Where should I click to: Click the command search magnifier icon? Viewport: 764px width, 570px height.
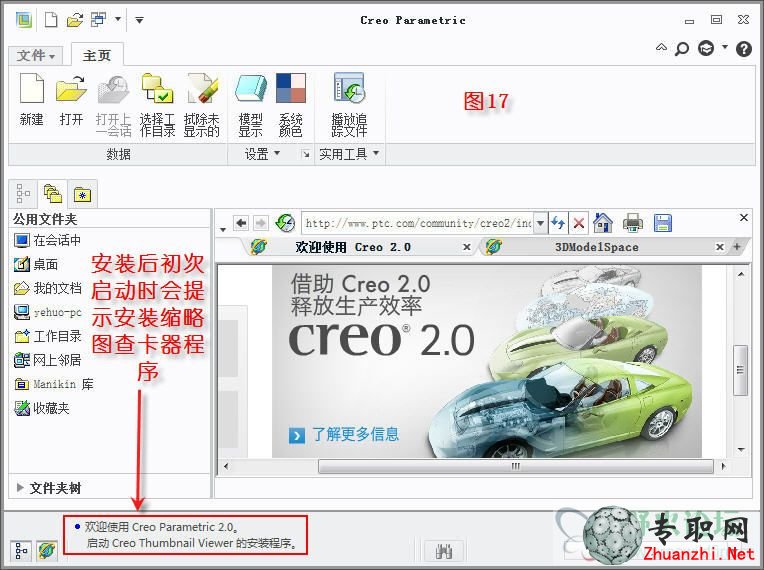[x=681, y=49]
